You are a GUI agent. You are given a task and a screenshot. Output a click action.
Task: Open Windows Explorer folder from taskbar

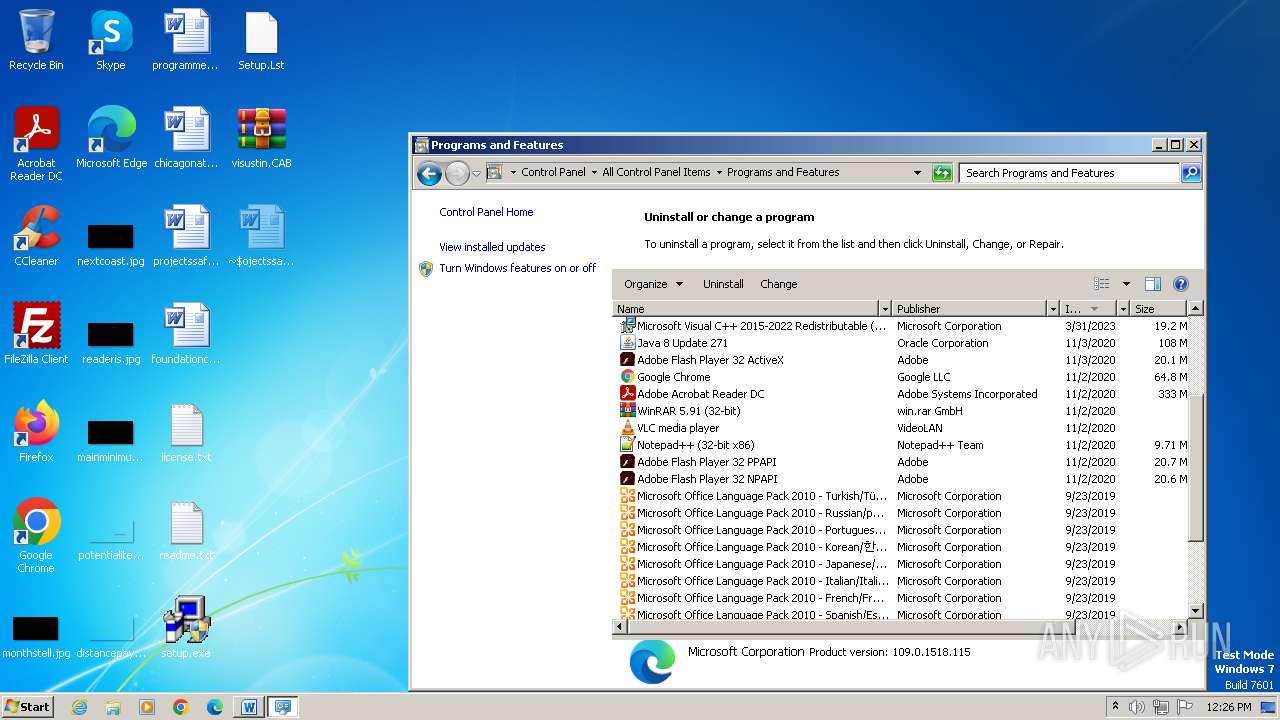(113, 707)
